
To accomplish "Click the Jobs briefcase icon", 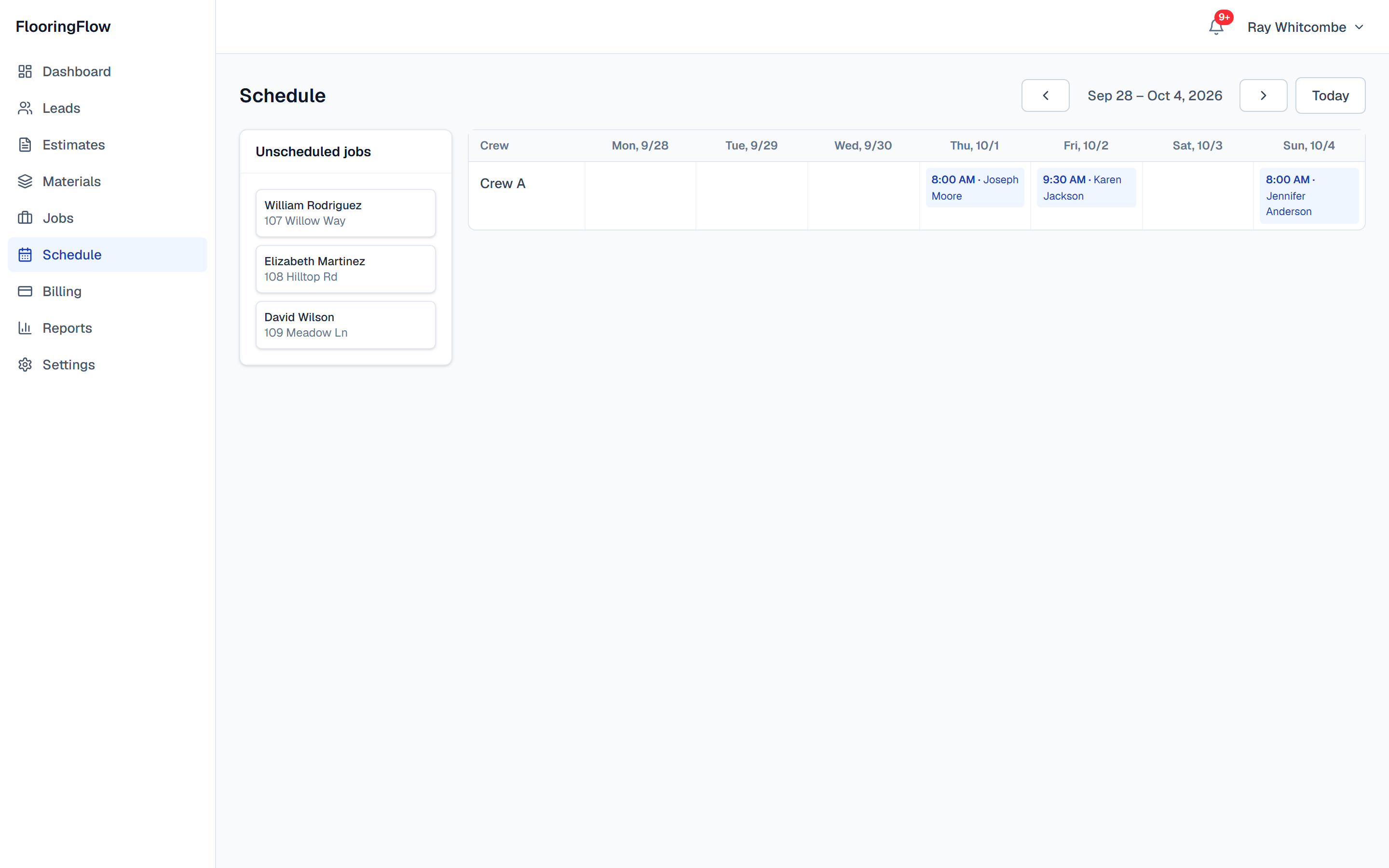I will coord(25,218).
